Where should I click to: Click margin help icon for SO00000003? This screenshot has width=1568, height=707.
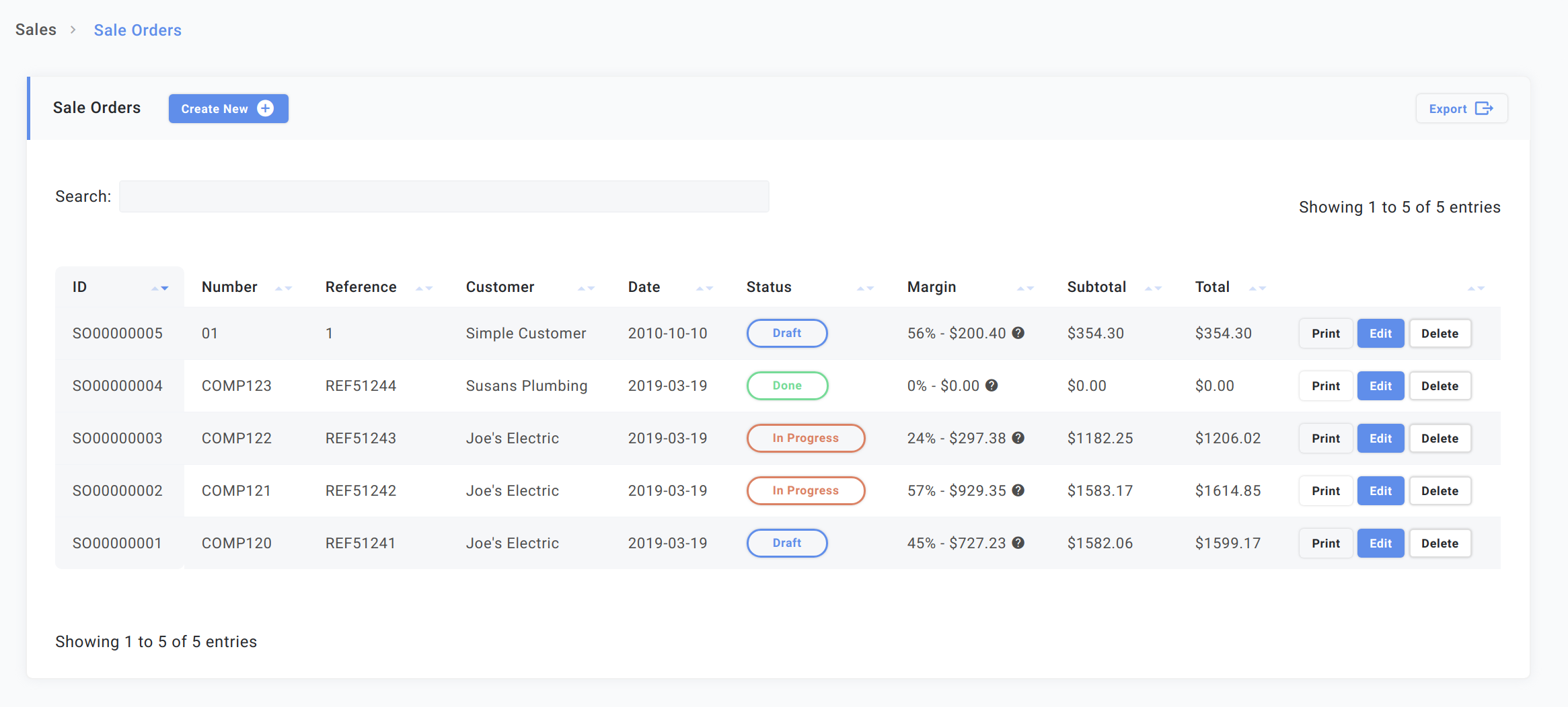pyautogui.click(x=1018, y=438)
